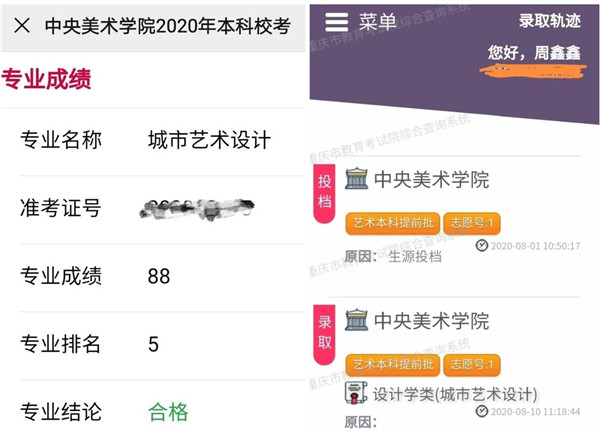Open the 录取轨迹 header item

[549, 21]
